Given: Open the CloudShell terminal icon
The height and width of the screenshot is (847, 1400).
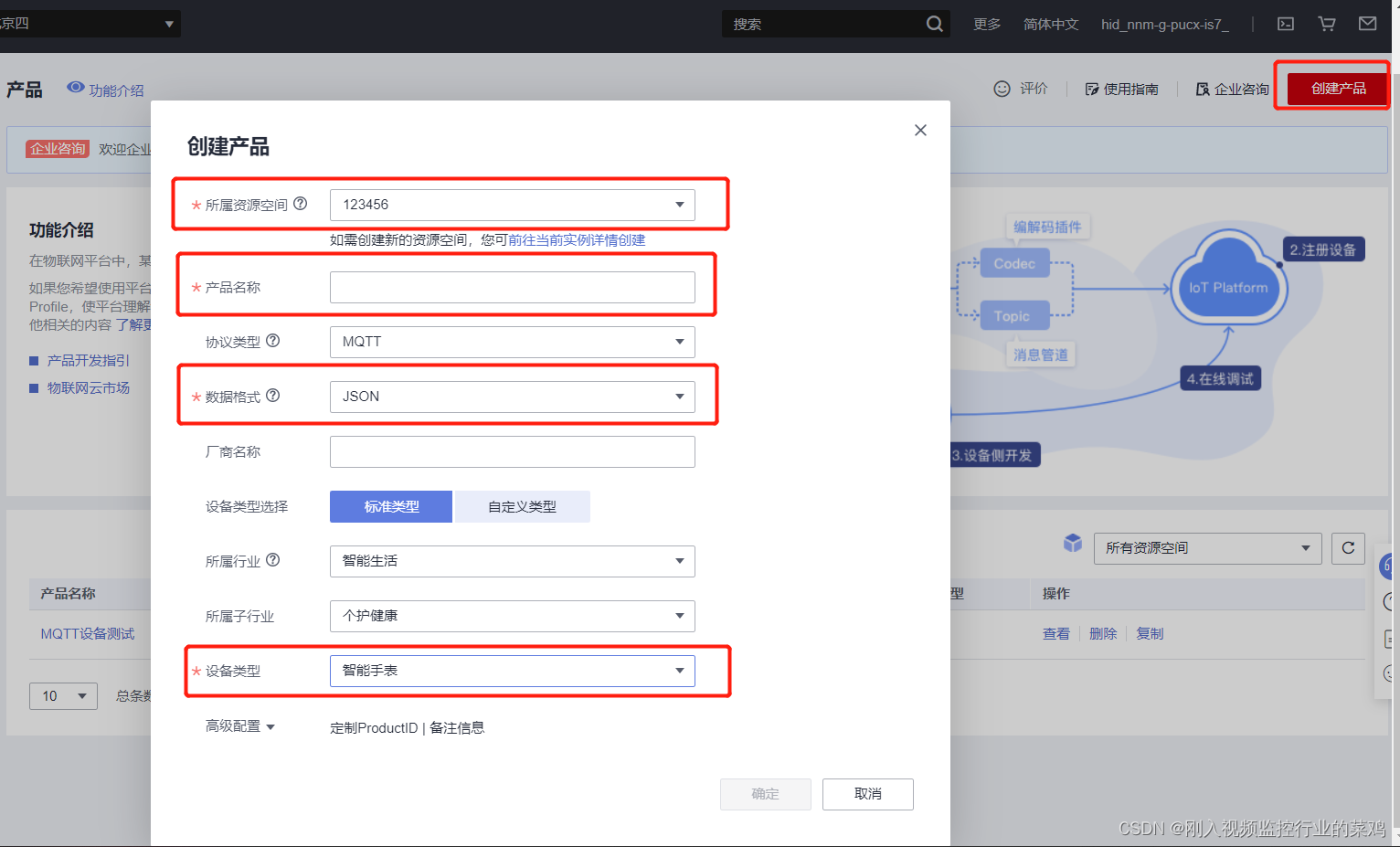Looking at the screenshot, I should [x=1286, y=24].
